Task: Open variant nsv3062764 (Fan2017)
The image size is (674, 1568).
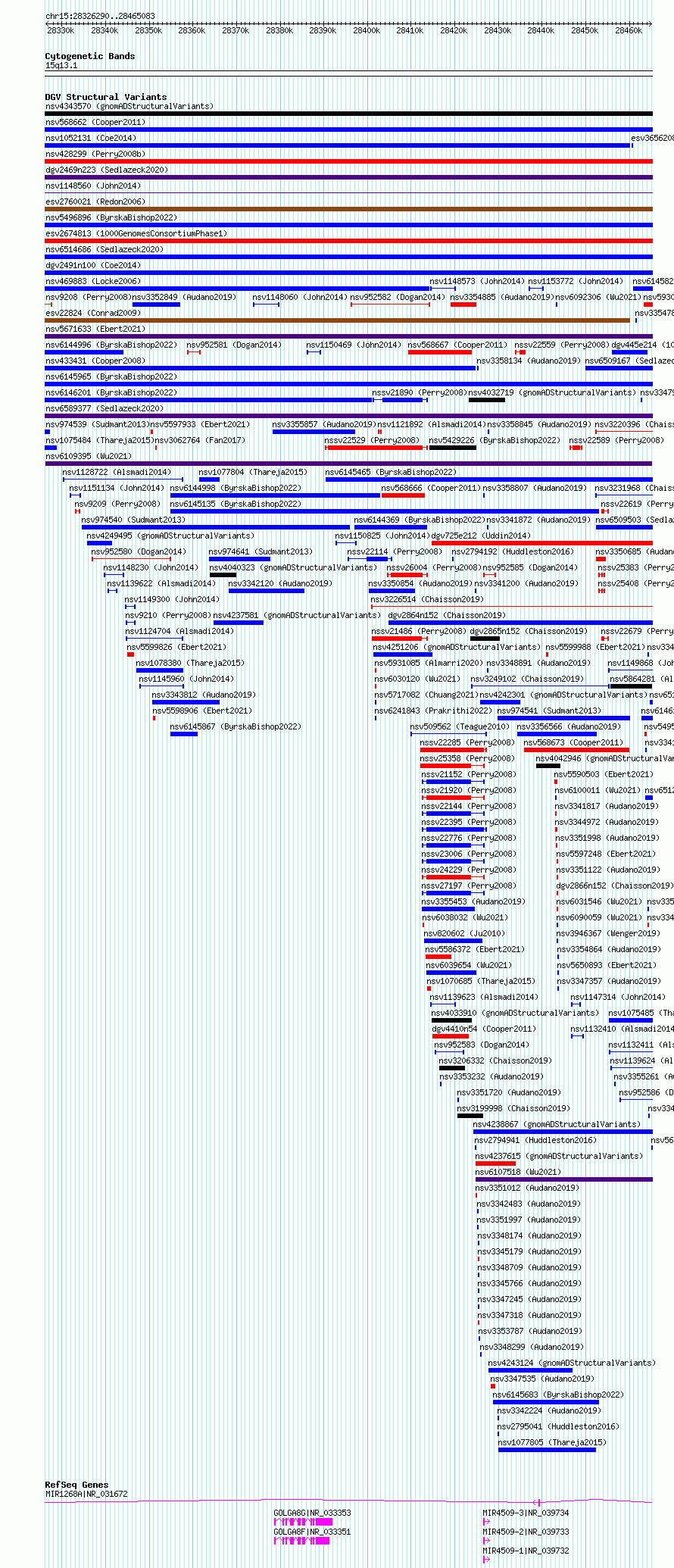Action: click(200, 440)
